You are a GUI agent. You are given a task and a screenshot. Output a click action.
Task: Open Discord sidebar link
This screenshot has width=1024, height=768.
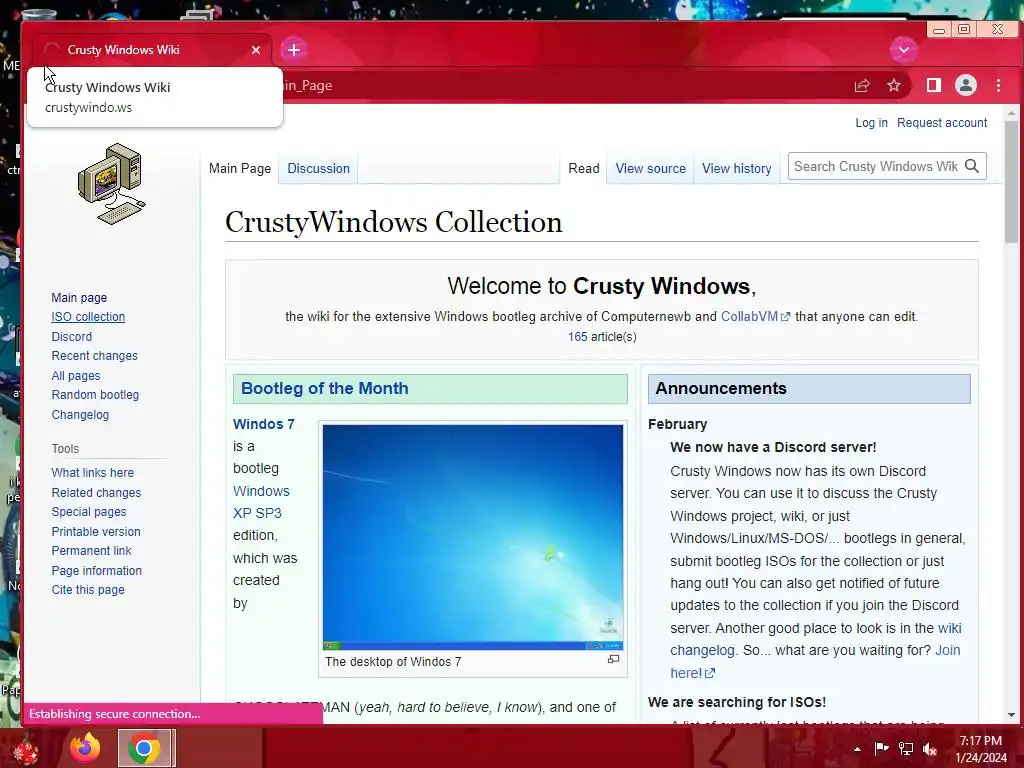point(72,337)
